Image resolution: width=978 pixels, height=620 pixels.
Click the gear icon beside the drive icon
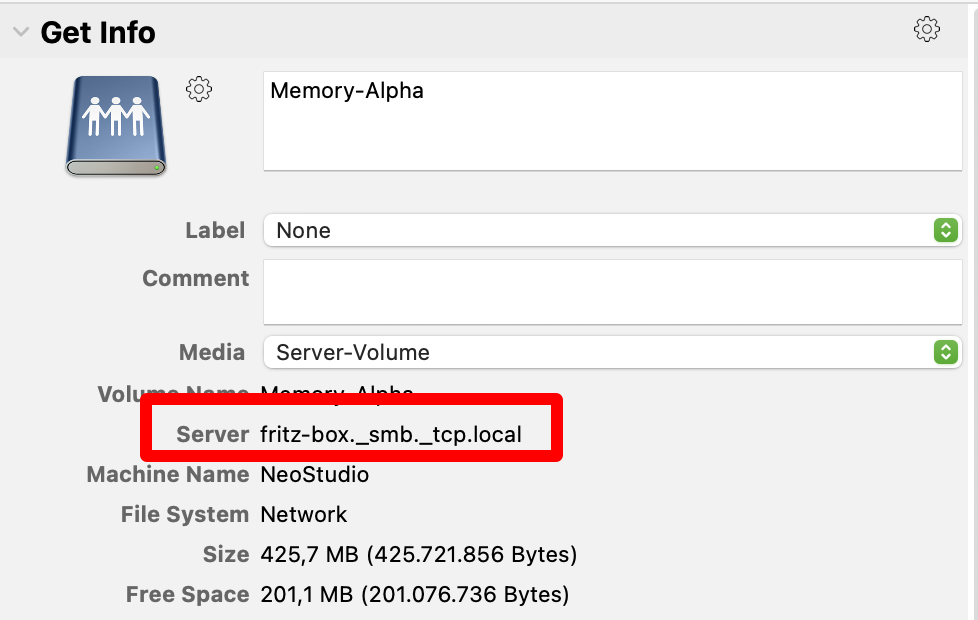[199, 89]
